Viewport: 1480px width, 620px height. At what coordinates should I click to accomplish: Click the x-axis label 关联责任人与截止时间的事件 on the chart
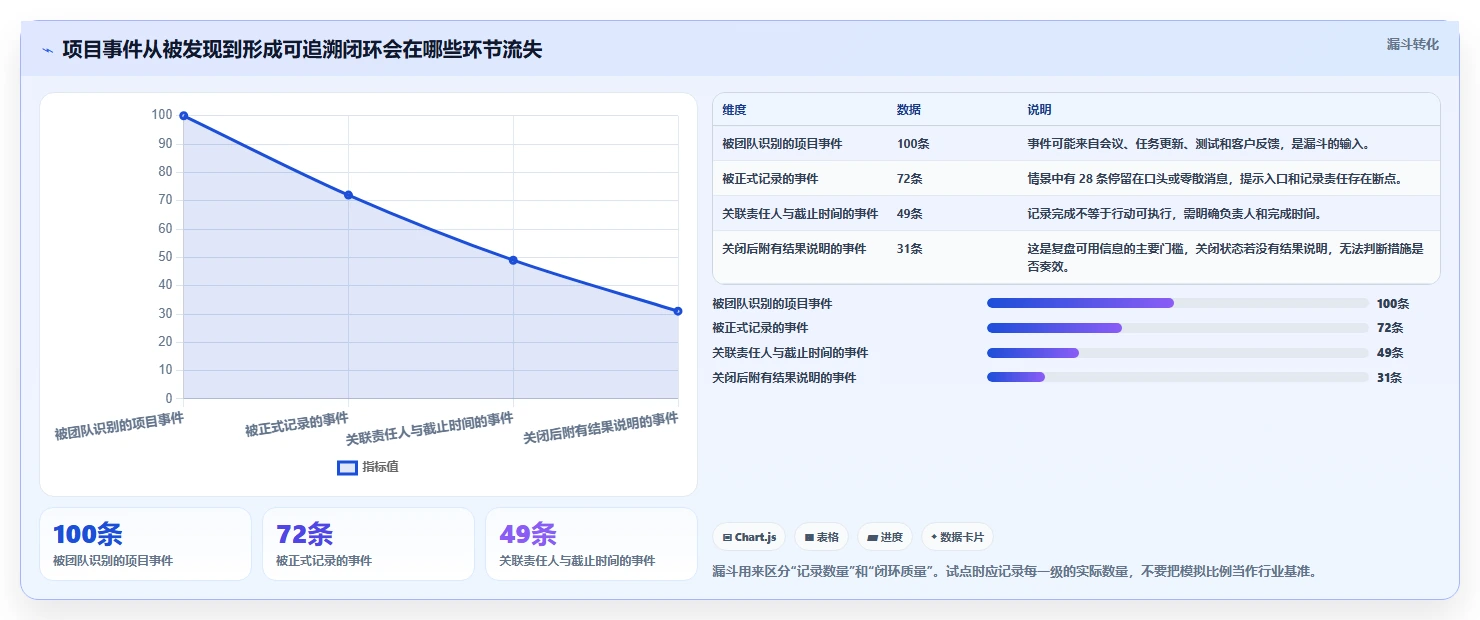[430, 430]
